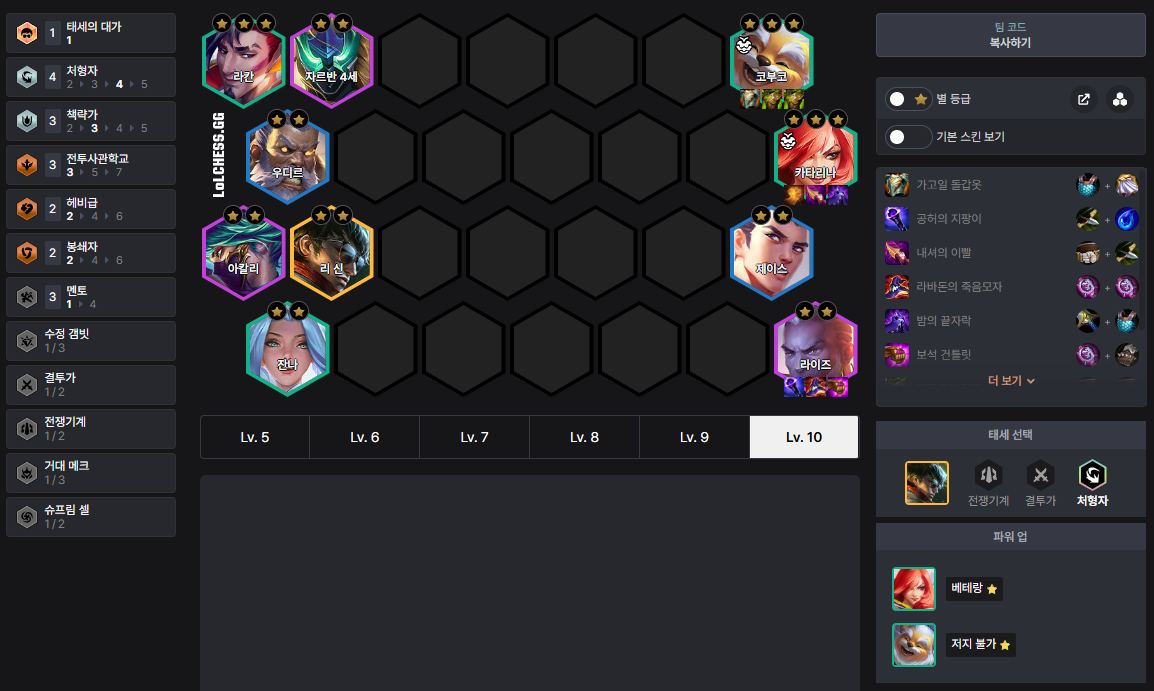This screenshot has width=1154, height=691.
Task: Select the 라이즈 champion hexagon
Action: (815, 349)
